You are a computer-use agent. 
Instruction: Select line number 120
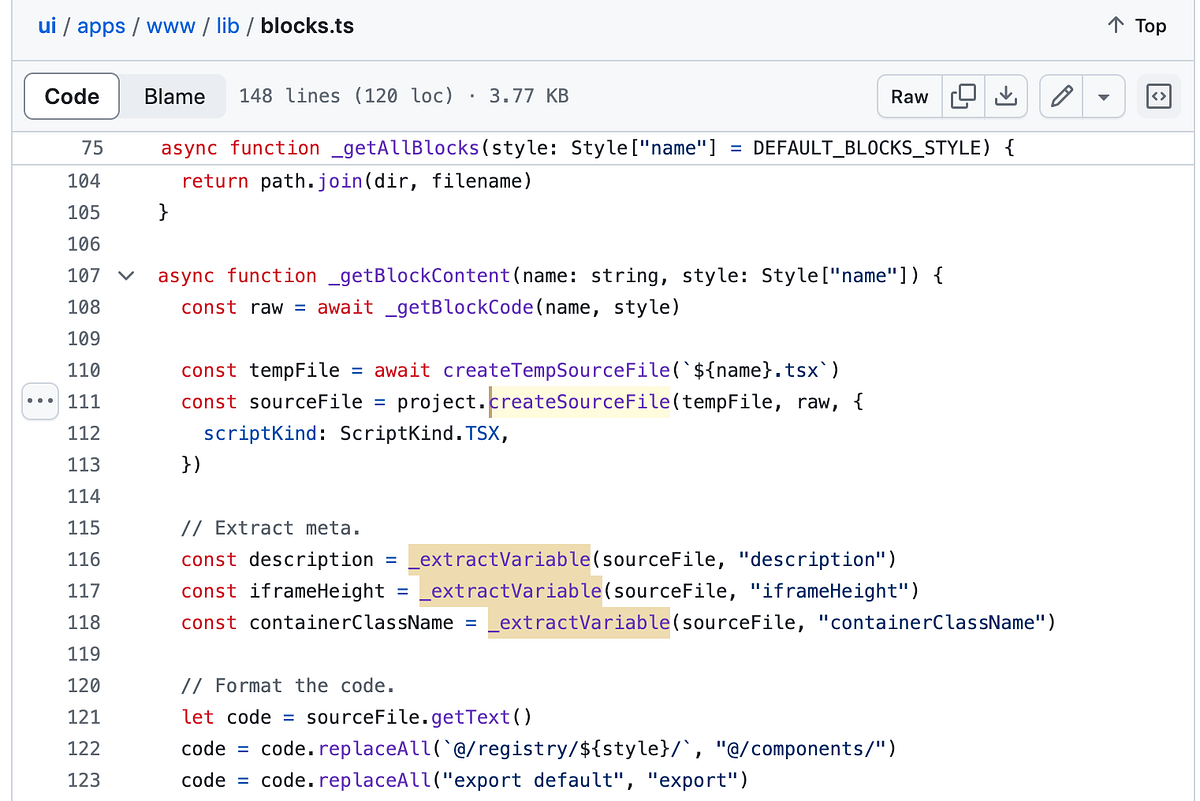[84, 685]
